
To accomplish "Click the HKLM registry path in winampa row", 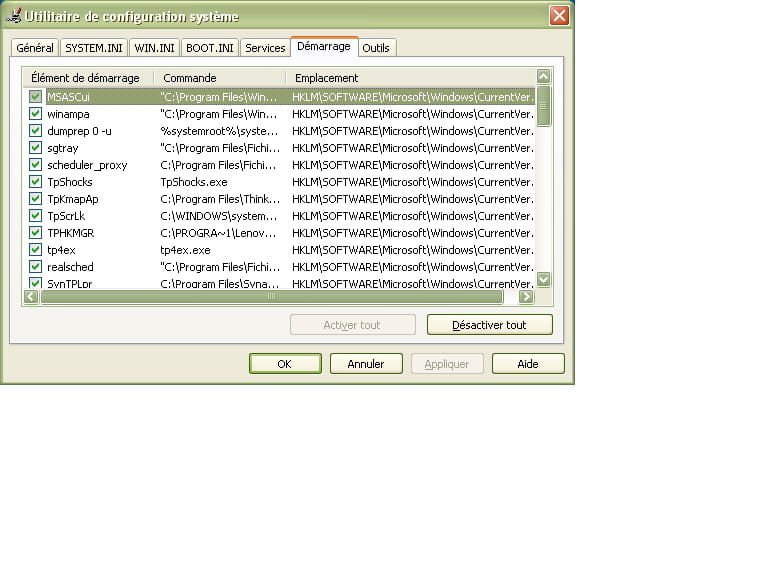I will pyautogui.click(x=413, y=114).
